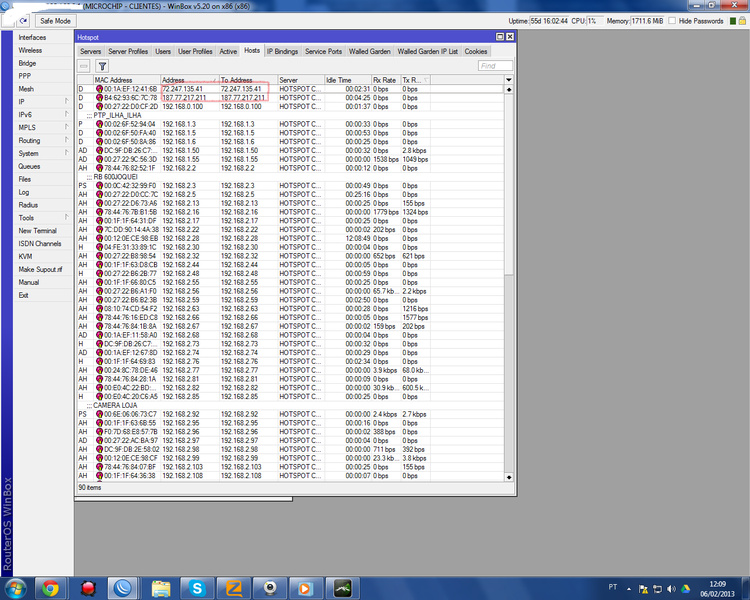Open the Service Ports tab

pos(323,52)
